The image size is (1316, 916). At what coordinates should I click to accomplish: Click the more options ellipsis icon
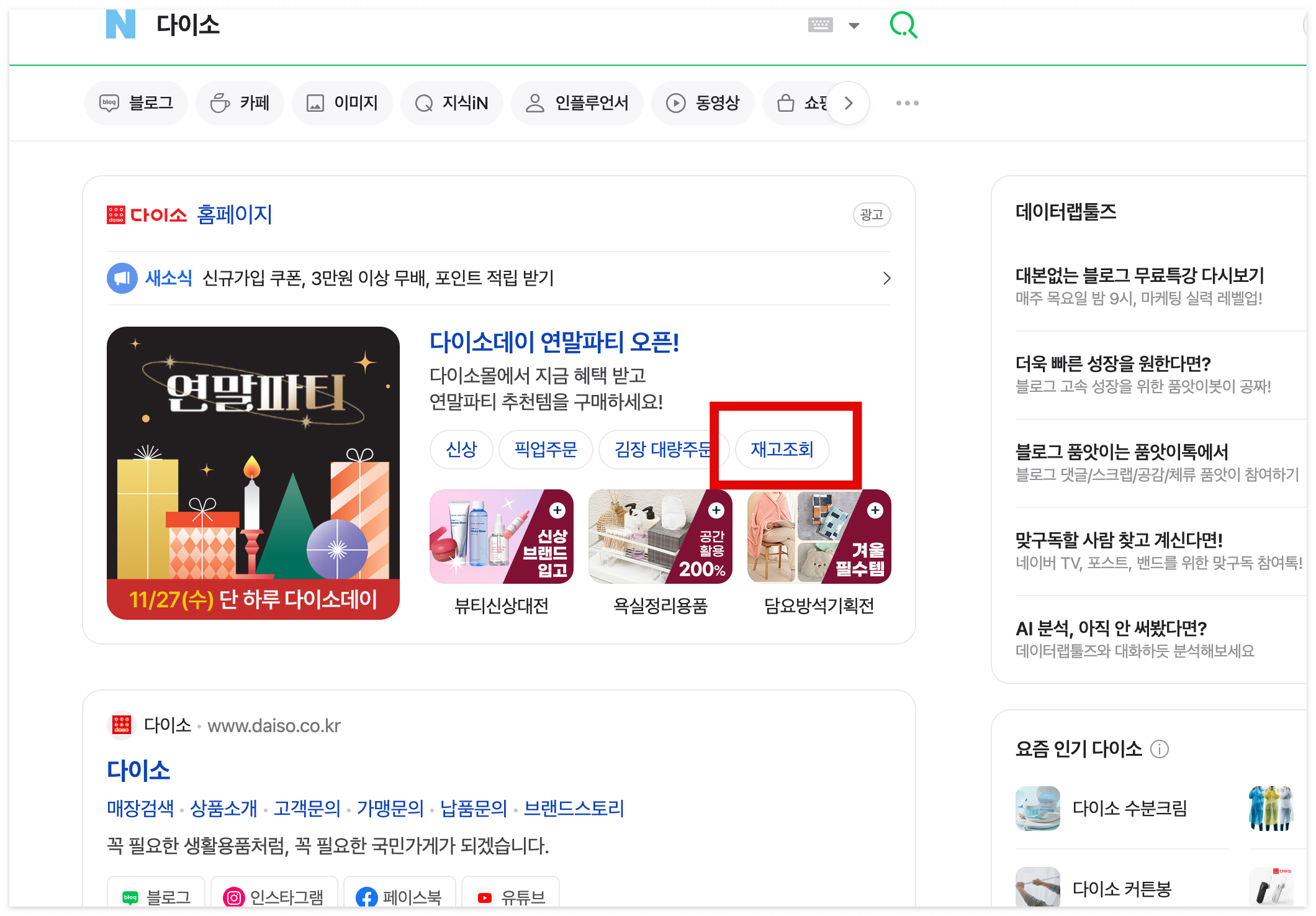click(907, 102)
